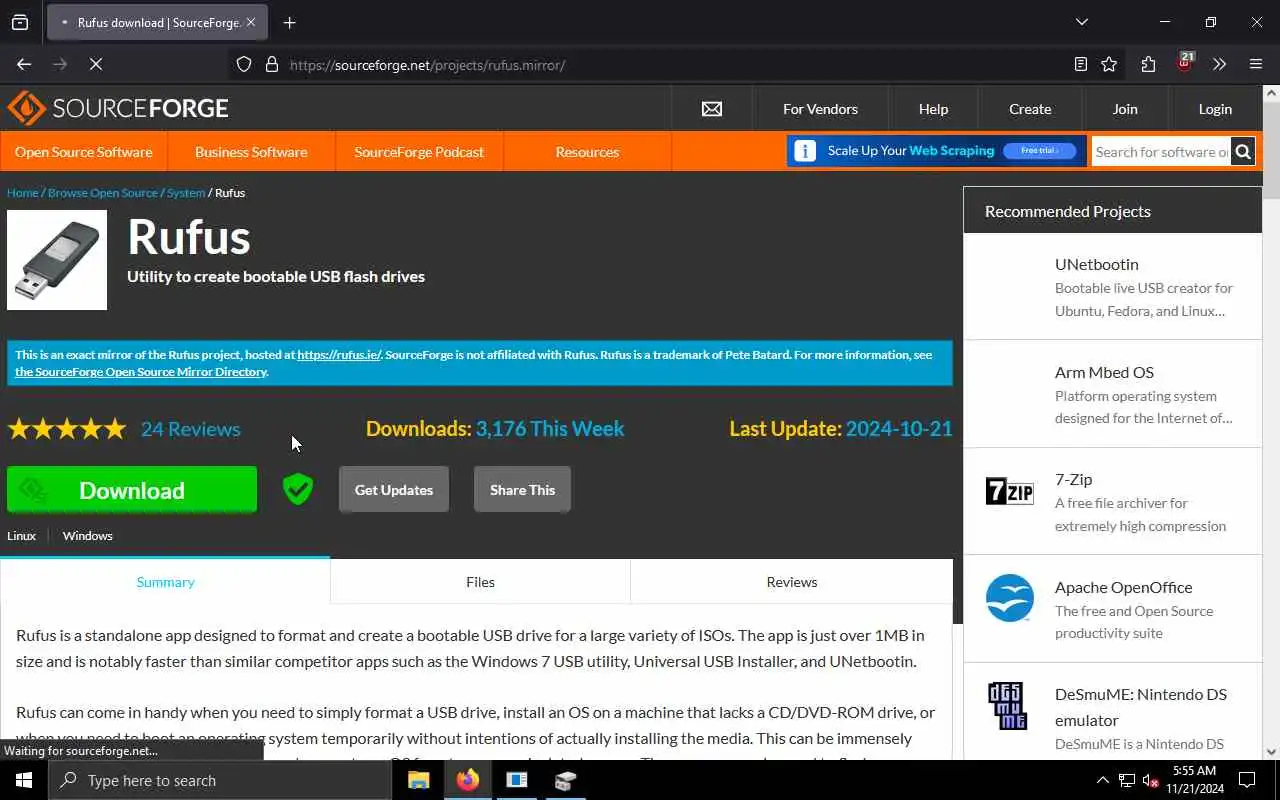The width and height of the screenshot is (1280, 800).
Task: Switch to the Summary tab
Action: (165, 581)
